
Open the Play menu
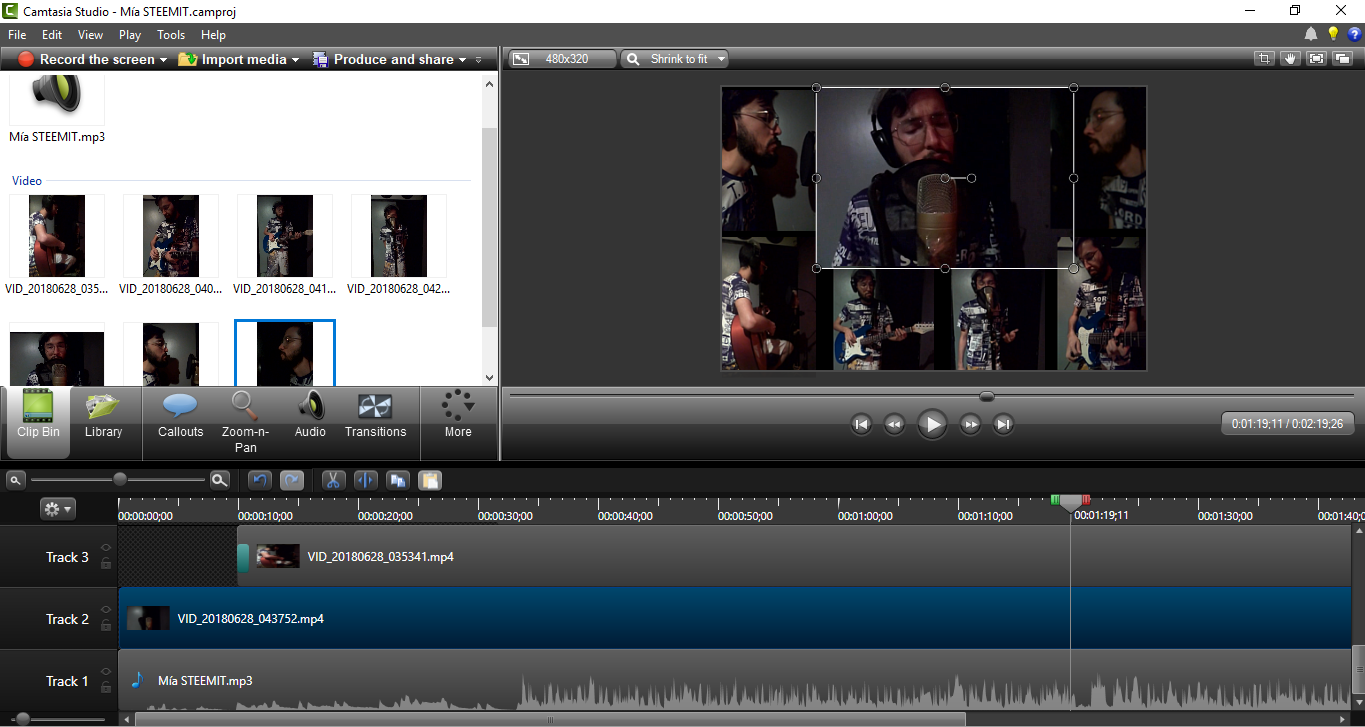130,35
